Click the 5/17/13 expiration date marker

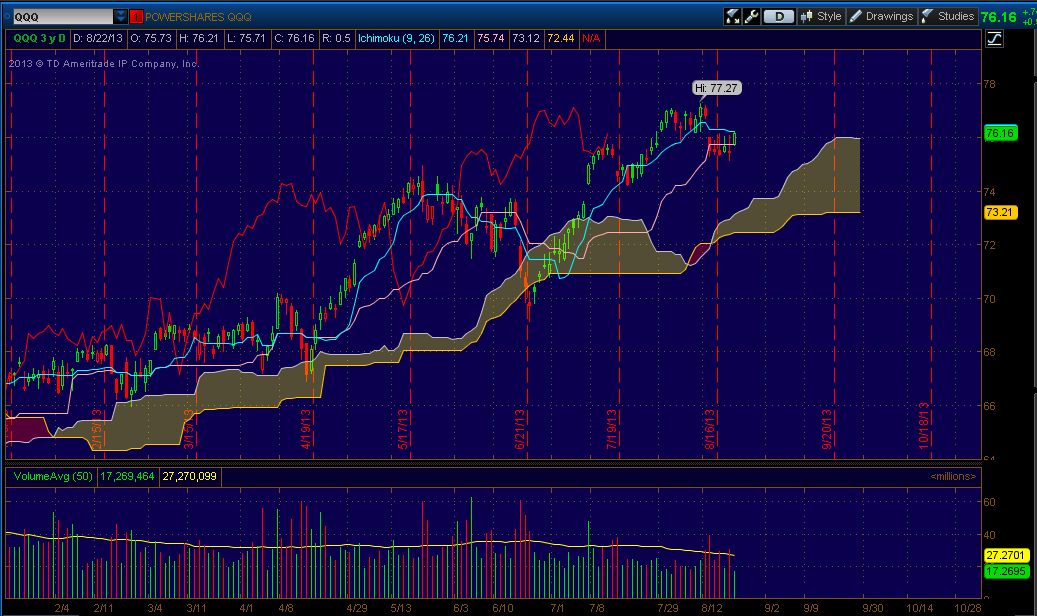403,429
